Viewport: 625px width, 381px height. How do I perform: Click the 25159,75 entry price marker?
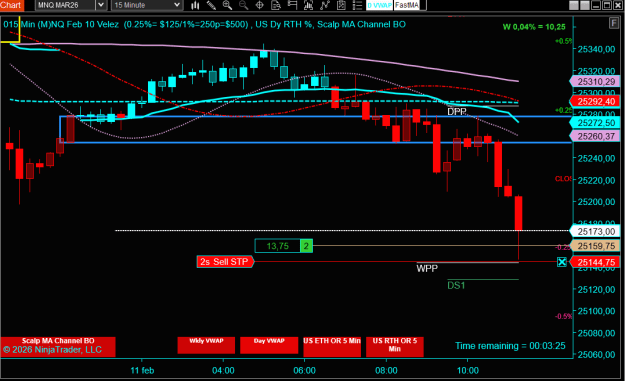[596, 246]
